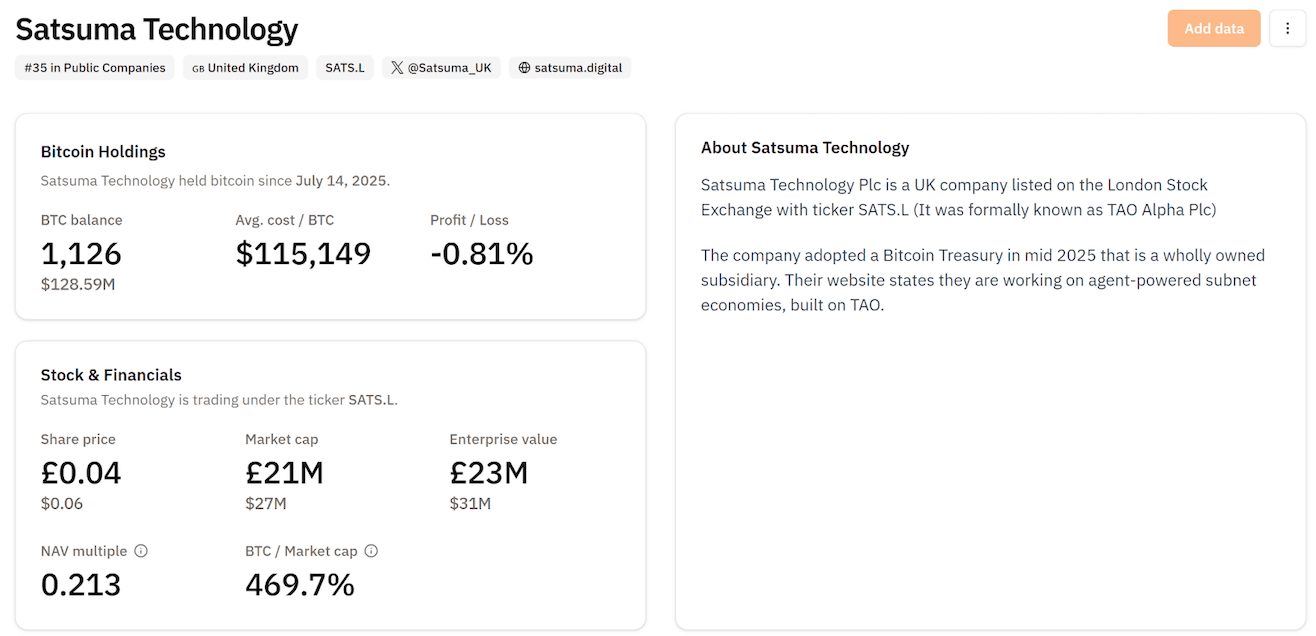Viewport: 1316px width, 636px height.
Task: Open the three-dot more options menu
Action: 1287,28
